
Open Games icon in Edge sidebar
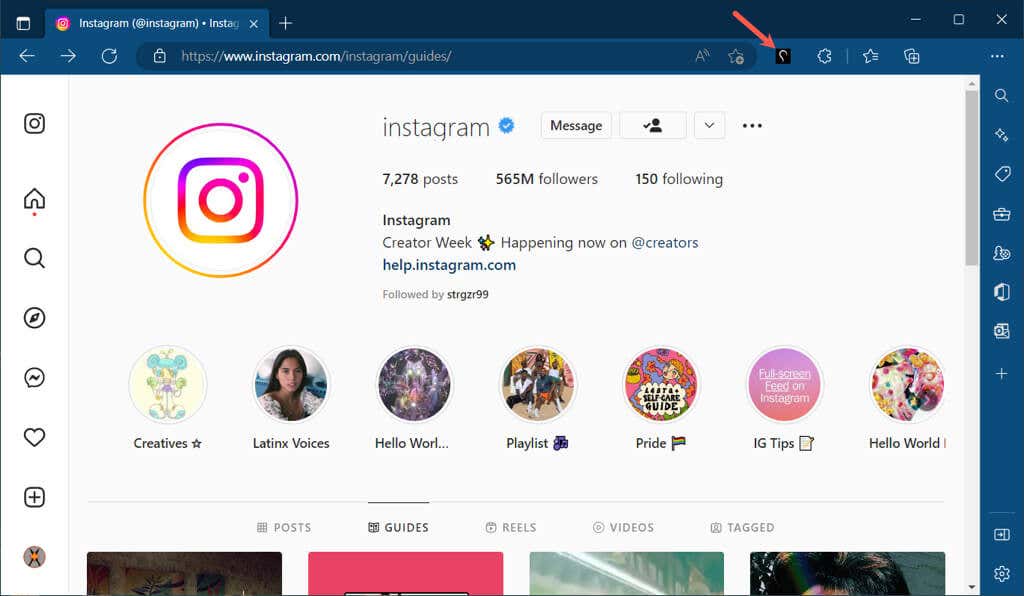tap(1001, 253)
